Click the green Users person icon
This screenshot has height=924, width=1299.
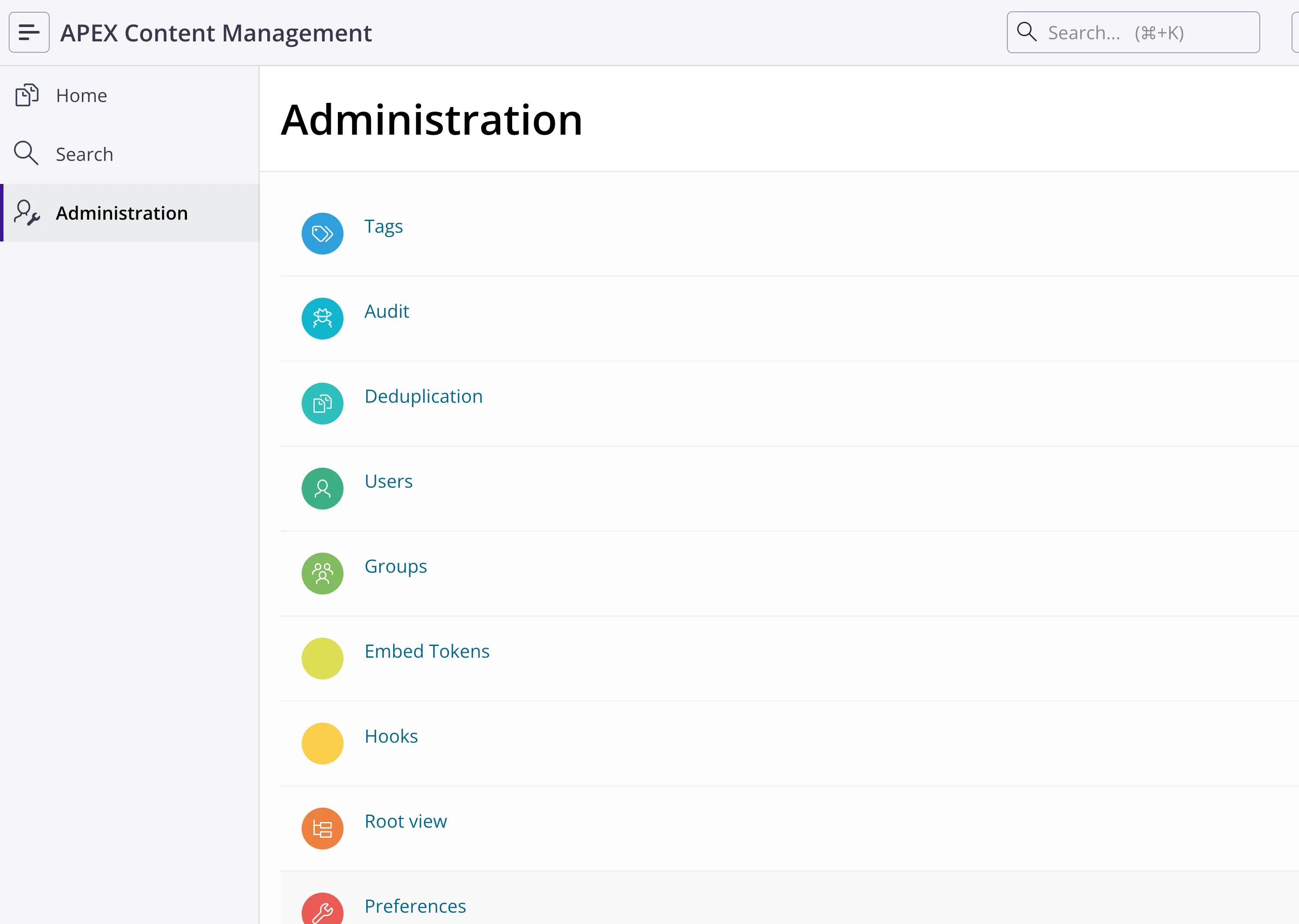point(322,488)
